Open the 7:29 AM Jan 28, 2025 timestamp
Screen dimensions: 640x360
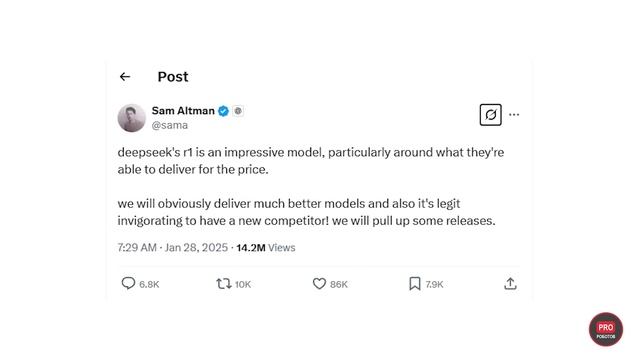tap(173, 248)
